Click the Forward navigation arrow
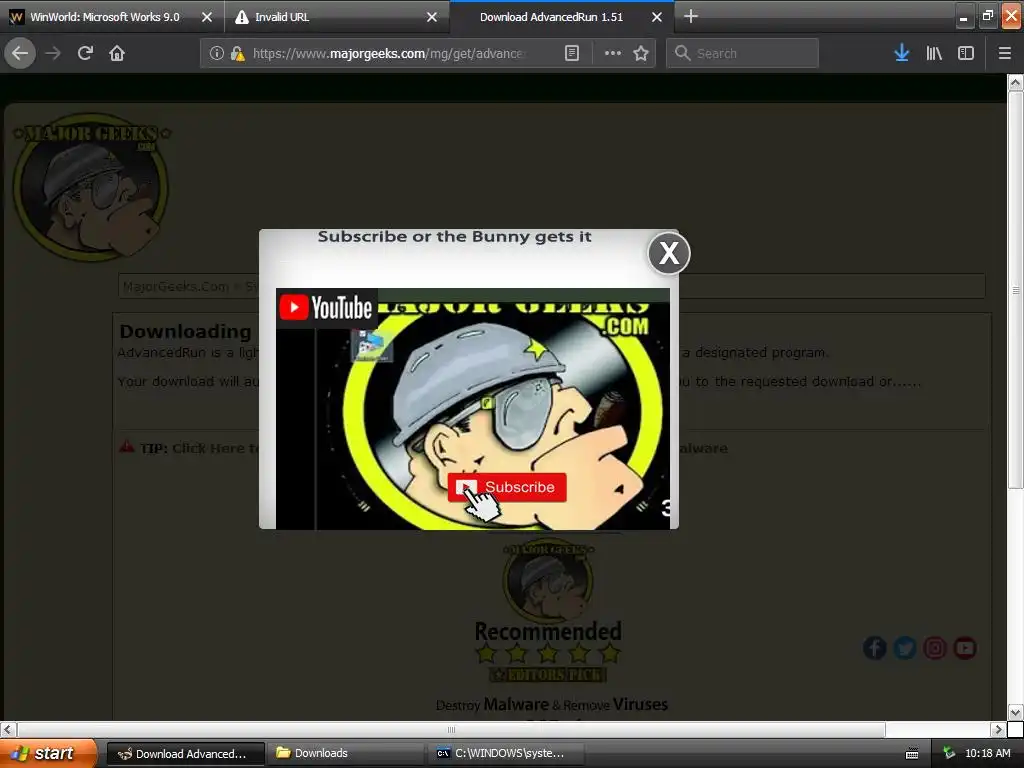The width and height of the screenshot is (1024, 768). pyautogui.click(x=53, y=53)
